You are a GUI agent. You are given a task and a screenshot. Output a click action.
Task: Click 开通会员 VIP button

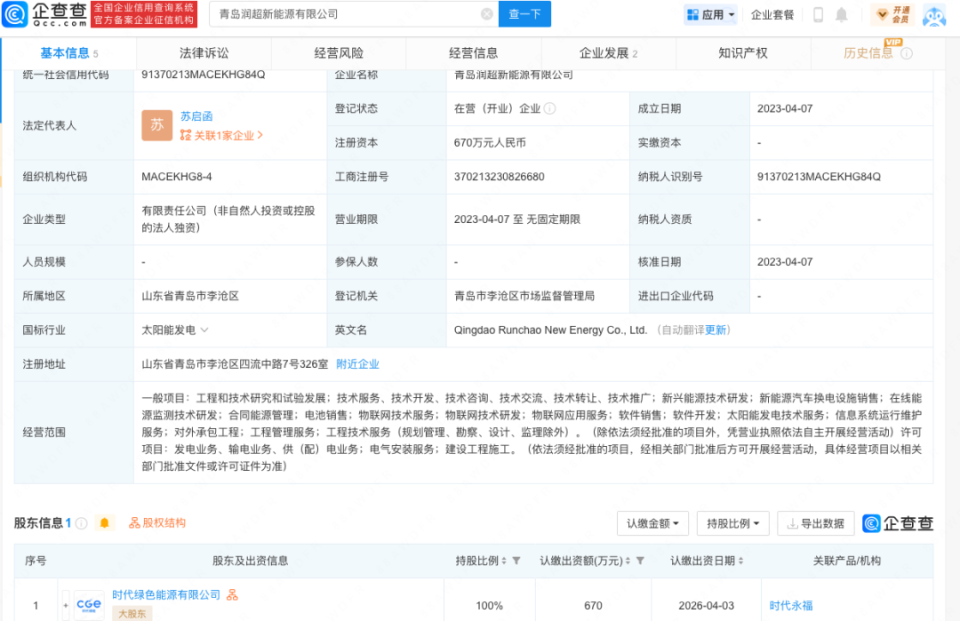893,15
